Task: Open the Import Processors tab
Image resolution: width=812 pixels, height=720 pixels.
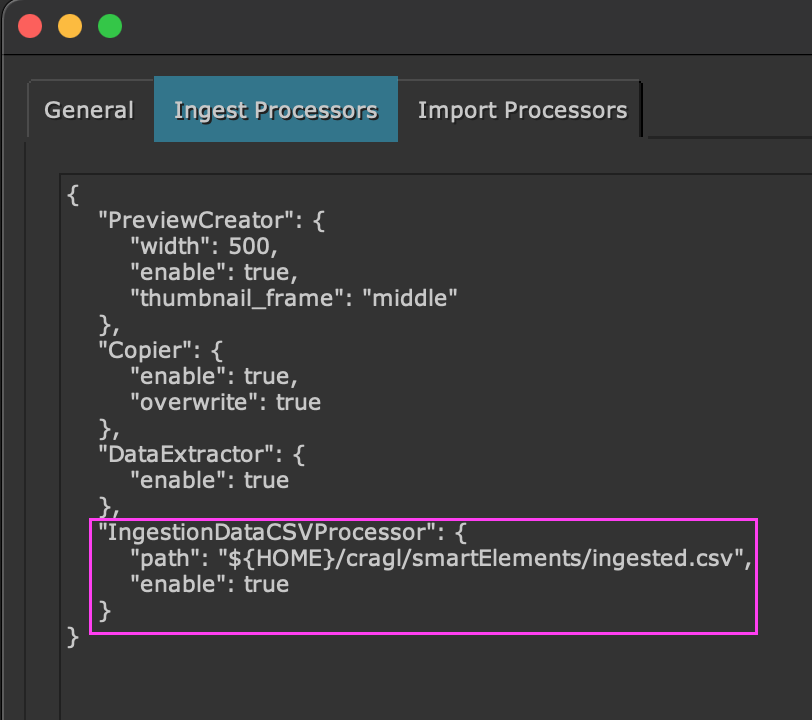Action: (522, 110)
